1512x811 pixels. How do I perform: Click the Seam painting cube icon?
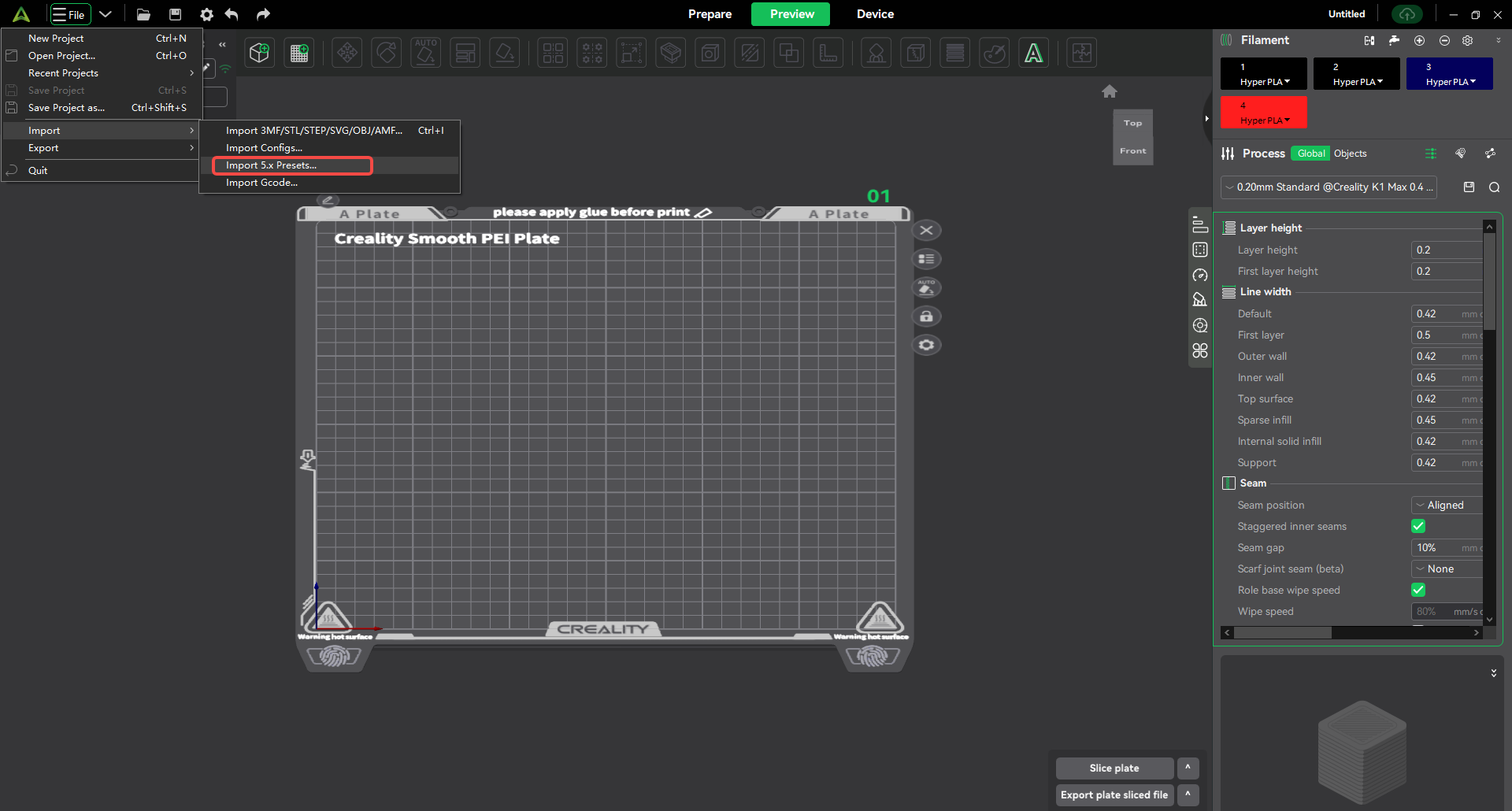(915, 53)
